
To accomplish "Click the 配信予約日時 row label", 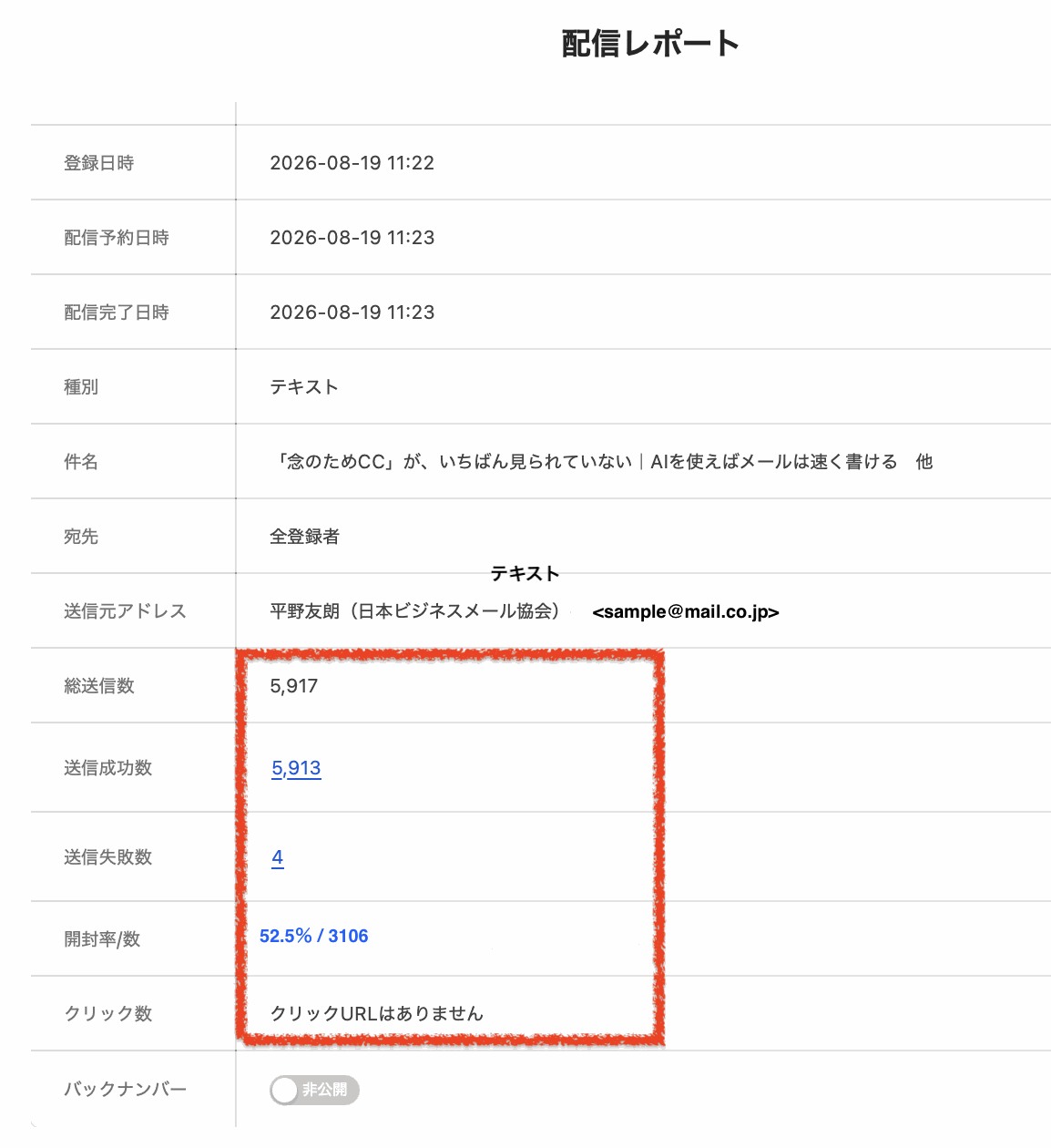I will coord(117,238).
